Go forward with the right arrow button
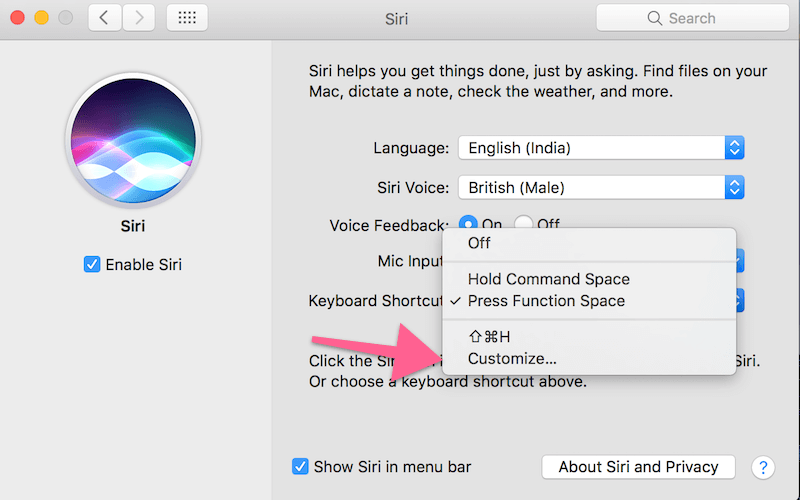 point(139,18)
